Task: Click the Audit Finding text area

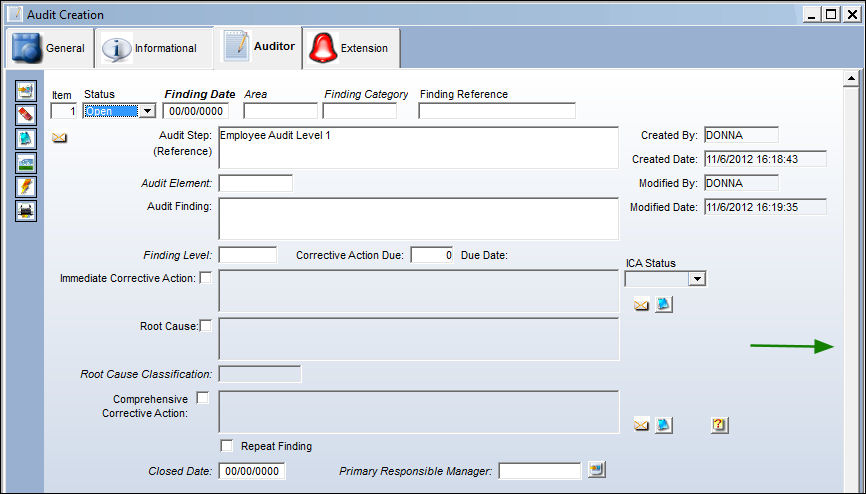Action: [419, 219]
